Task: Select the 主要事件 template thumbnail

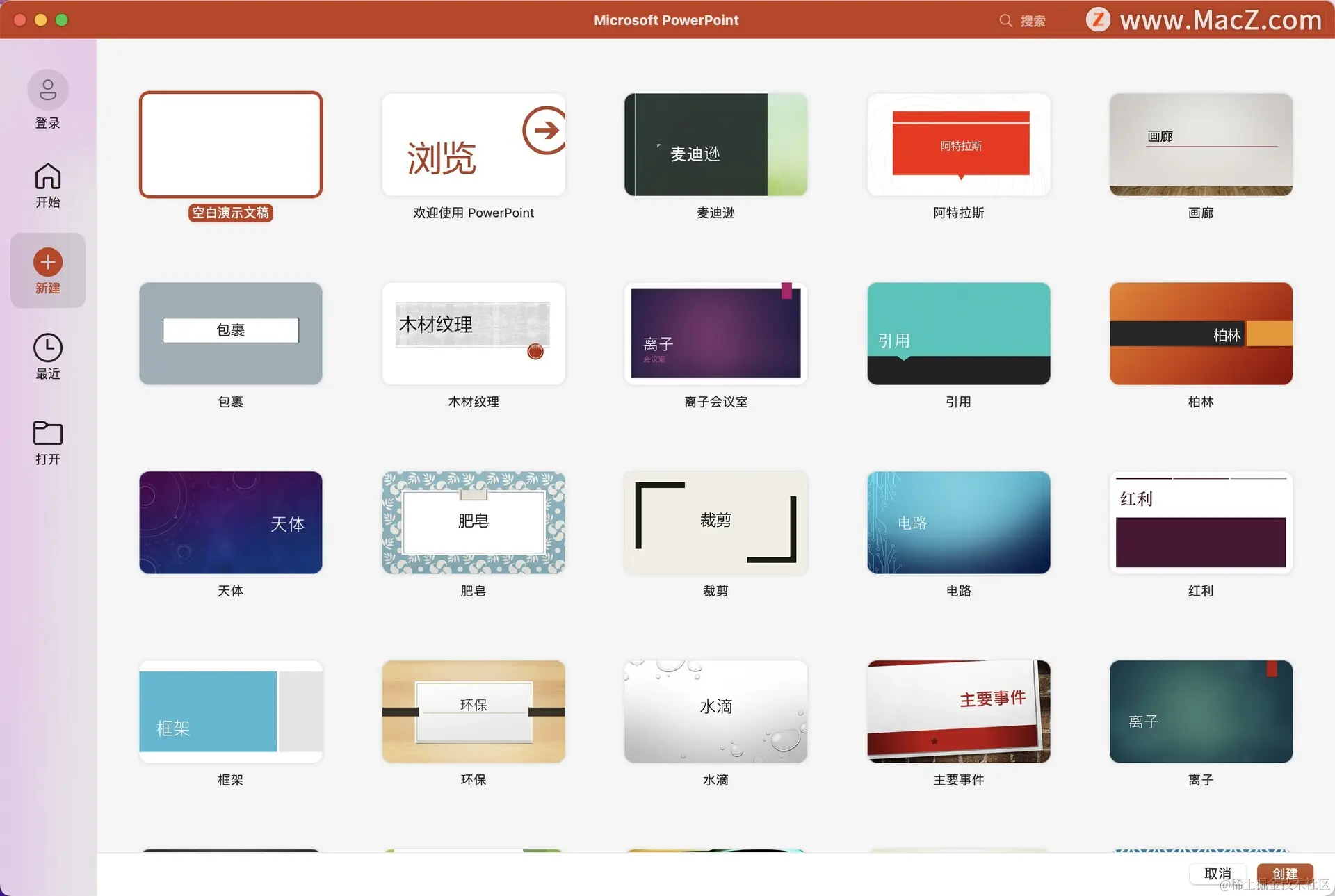Action: pos(958,711)
